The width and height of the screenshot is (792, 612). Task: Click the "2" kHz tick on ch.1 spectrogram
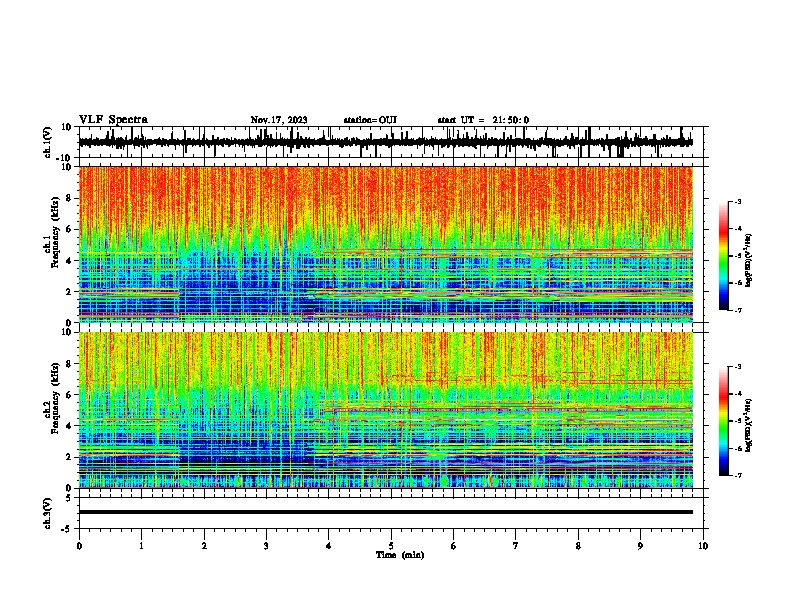point(69,291)
